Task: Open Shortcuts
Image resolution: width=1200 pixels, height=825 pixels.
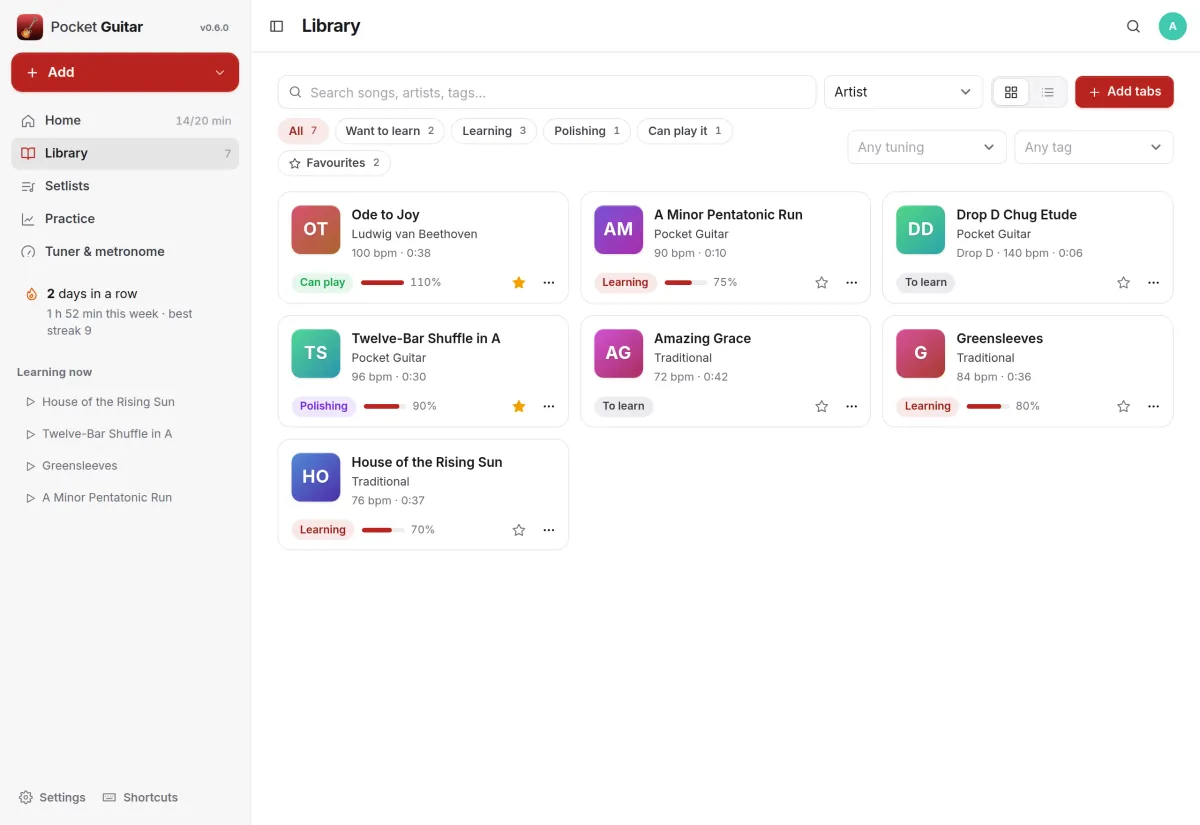Action: tap(140, 798)
